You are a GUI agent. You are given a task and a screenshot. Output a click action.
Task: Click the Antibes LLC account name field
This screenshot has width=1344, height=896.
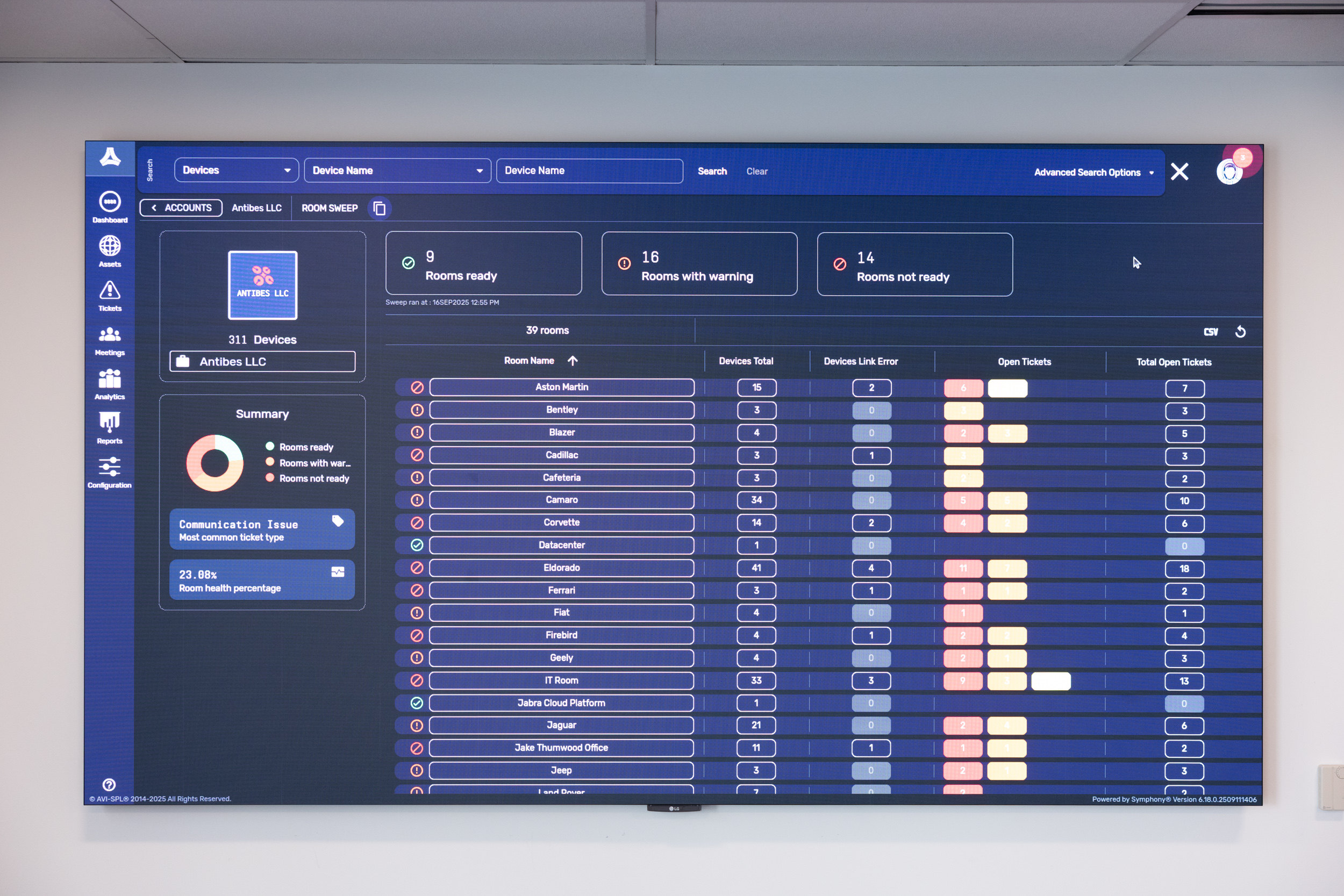pos(263,362)
